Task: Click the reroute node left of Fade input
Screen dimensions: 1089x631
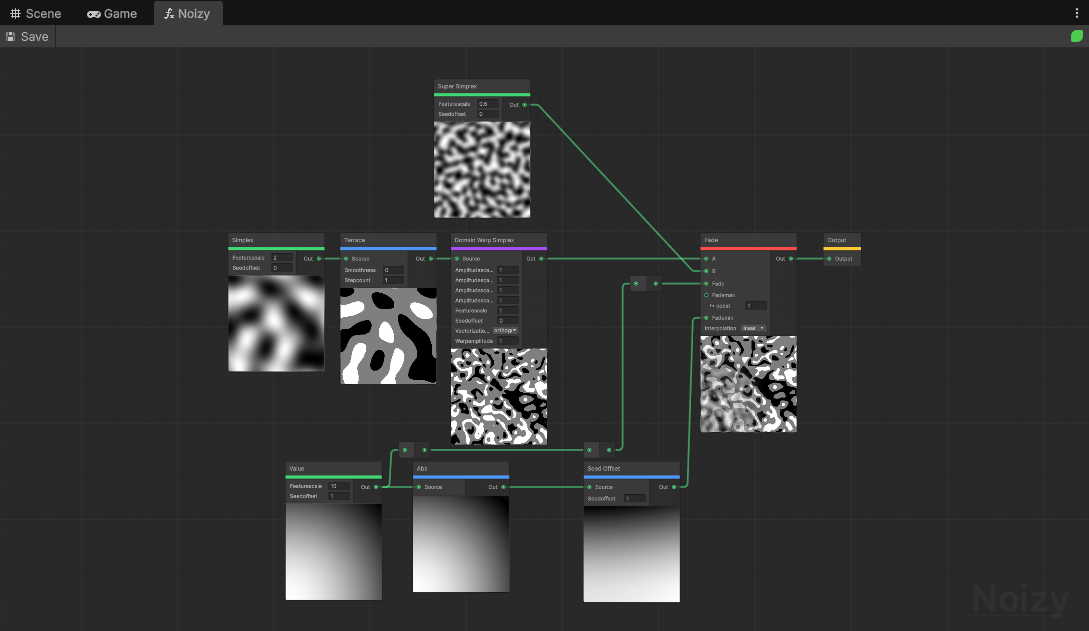Action: pos(646,283)
